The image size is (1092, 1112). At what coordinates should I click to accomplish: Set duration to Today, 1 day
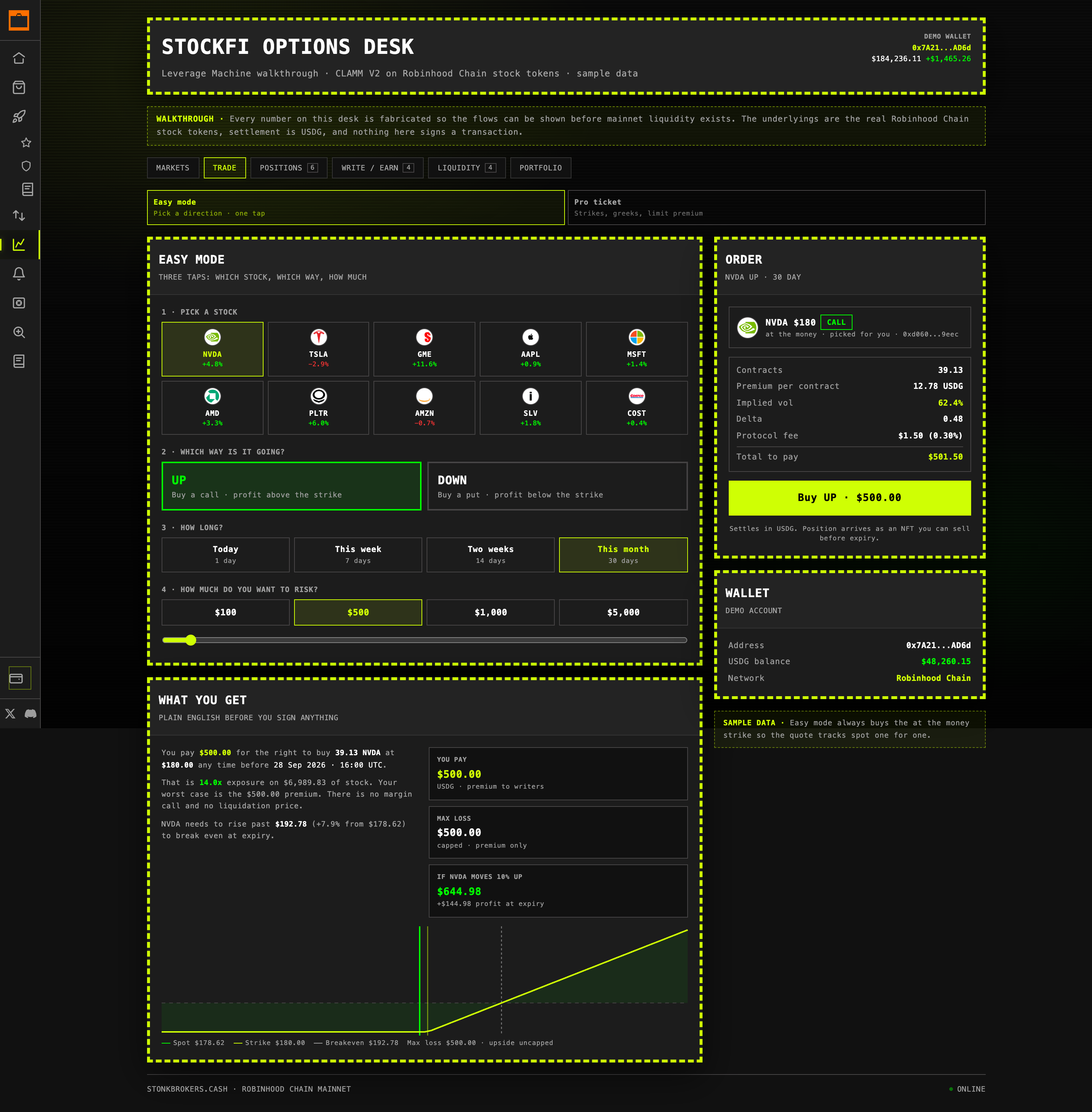click(225, 555)
